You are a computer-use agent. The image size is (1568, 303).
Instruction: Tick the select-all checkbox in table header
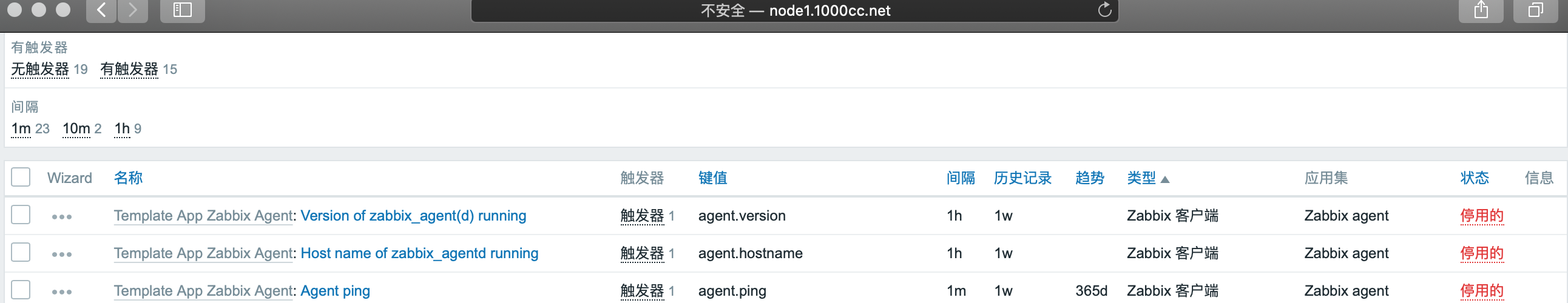coord(21,177)
